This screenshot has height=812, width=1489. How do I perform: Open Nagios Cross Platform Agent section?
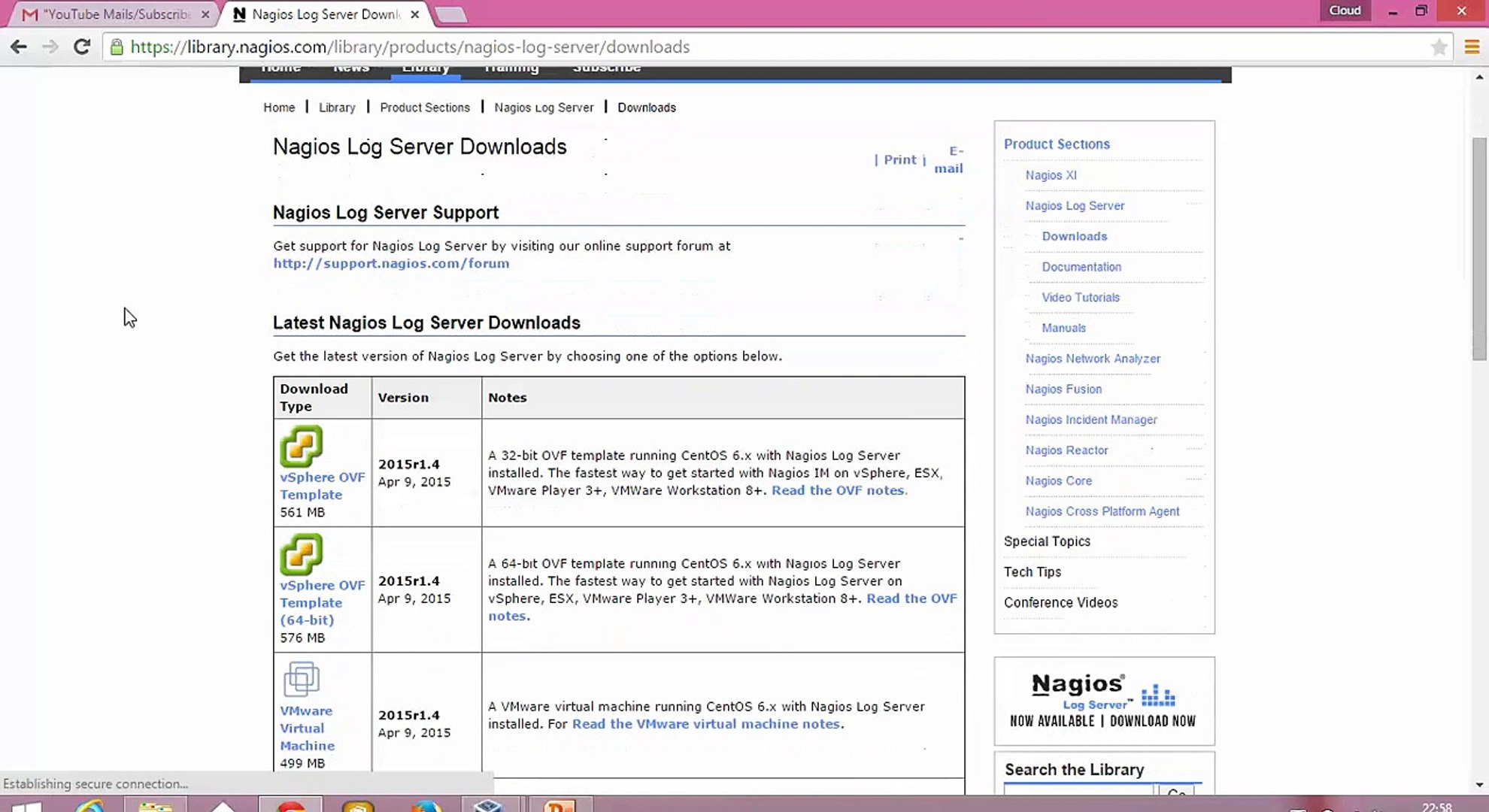tap(1102, 511)
